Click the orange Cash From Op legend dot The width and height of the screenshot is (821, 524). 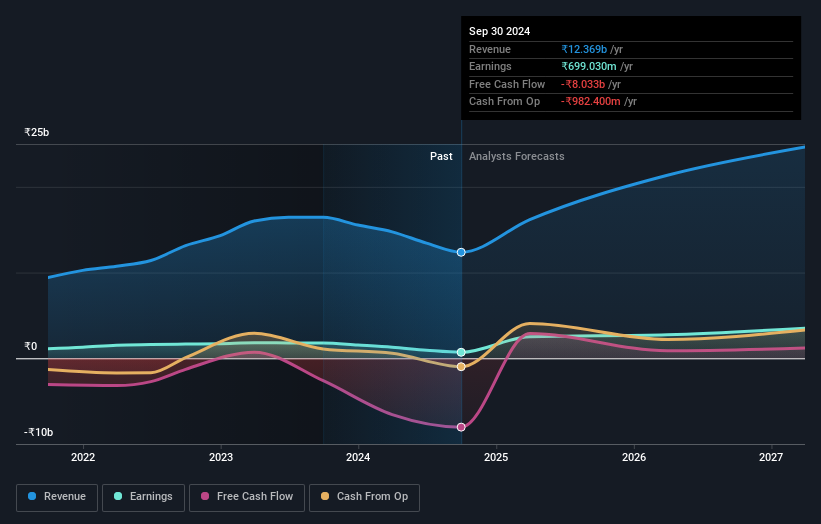[325, 496]
